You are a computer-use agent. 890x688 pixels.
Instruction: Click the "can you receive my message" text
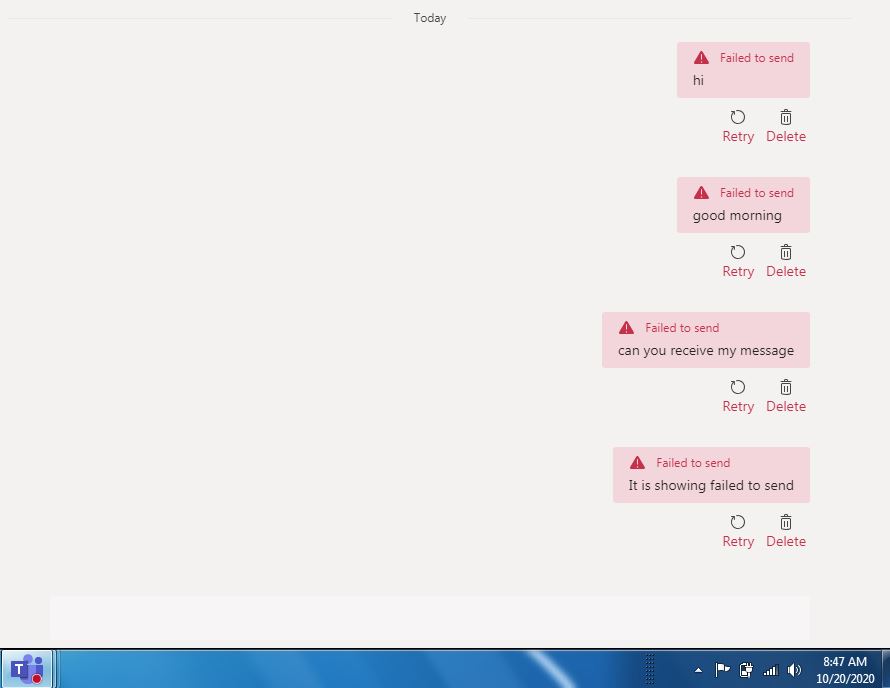[706, 351]
